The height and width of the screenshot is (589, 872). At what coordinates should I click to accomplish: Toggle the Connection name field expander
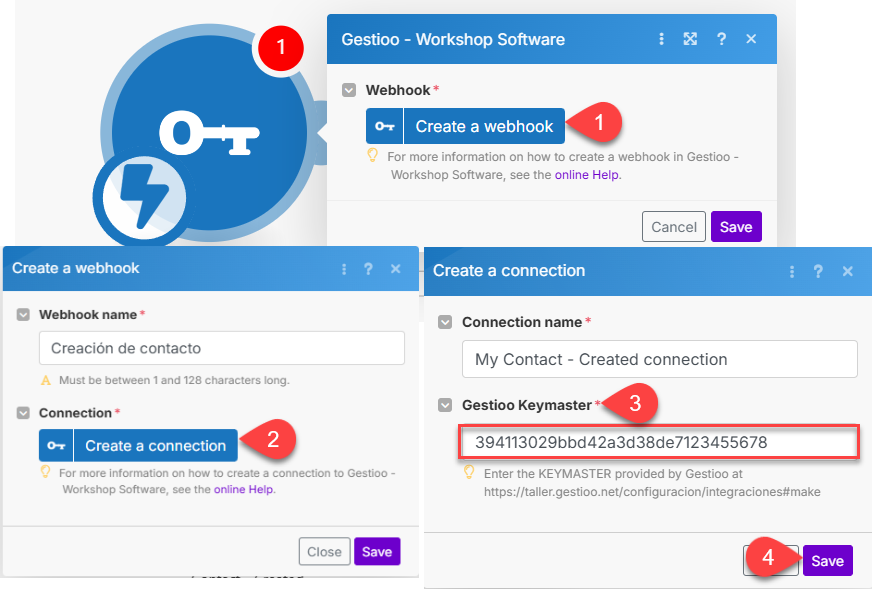pos(446,322)
